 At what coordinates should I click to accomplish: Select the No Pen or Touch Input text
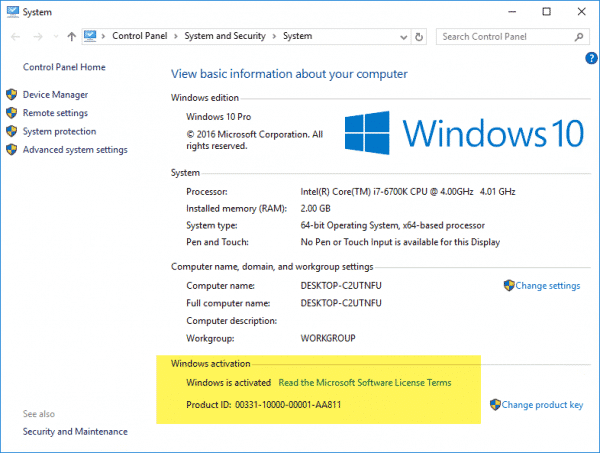pyautogui.click(x=400, y=242)
